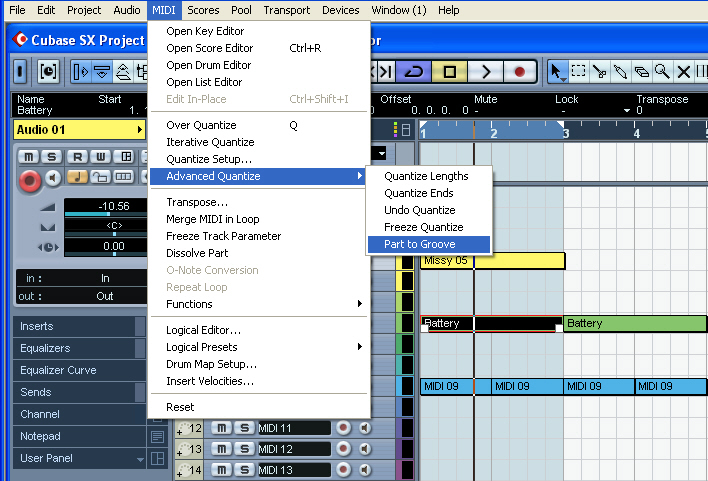Open the Transport menu

click(287, 10)
